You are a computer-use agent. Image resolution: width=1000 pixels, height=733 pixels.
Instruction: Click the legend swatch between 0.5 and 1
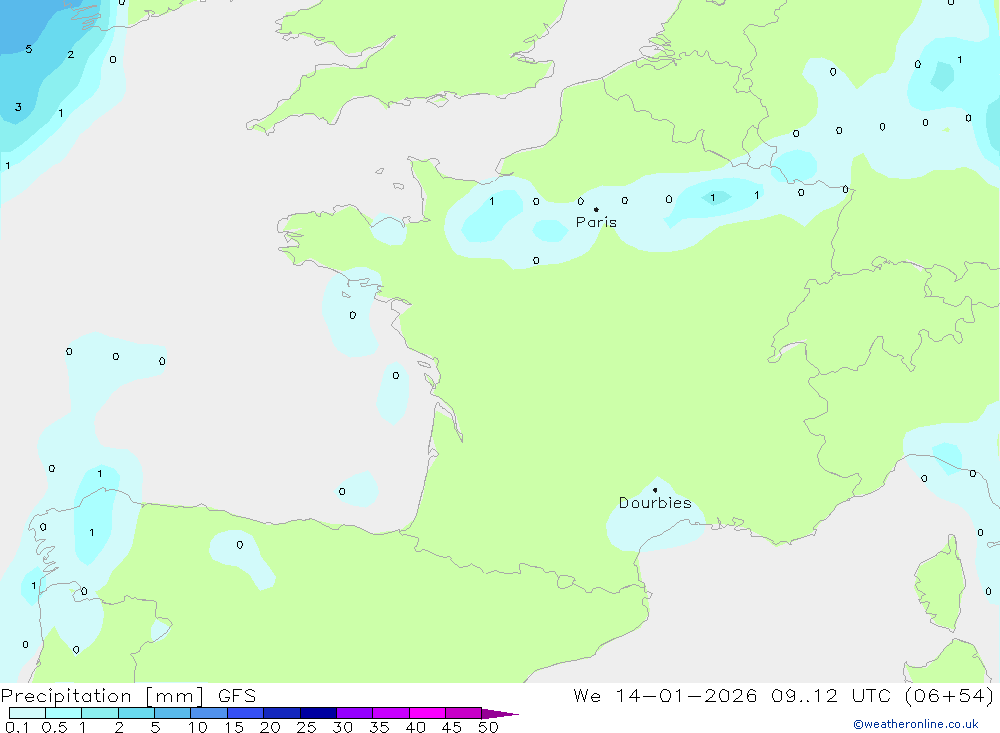(64, 713)
